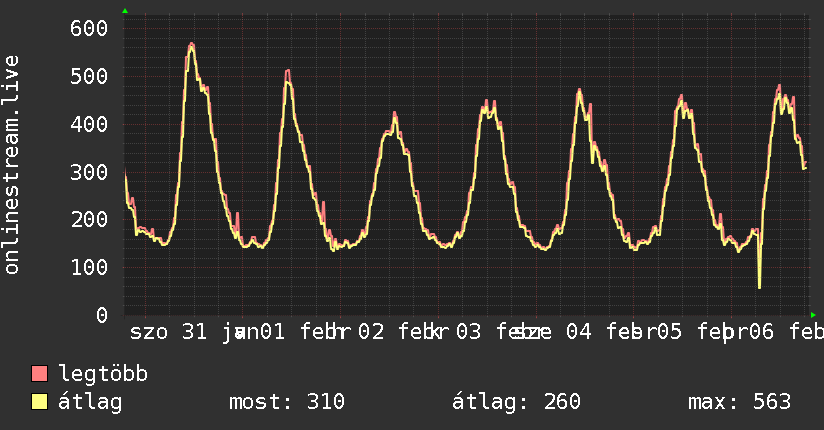Click the 600 y-axis tick label
This screenshot has height=430, width=824.
point(88,28)
